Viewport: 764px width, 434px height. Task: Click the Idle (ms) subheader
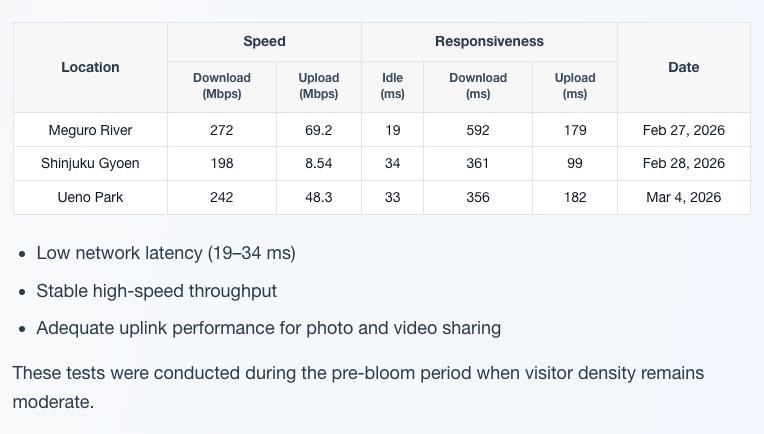point(392,86)
